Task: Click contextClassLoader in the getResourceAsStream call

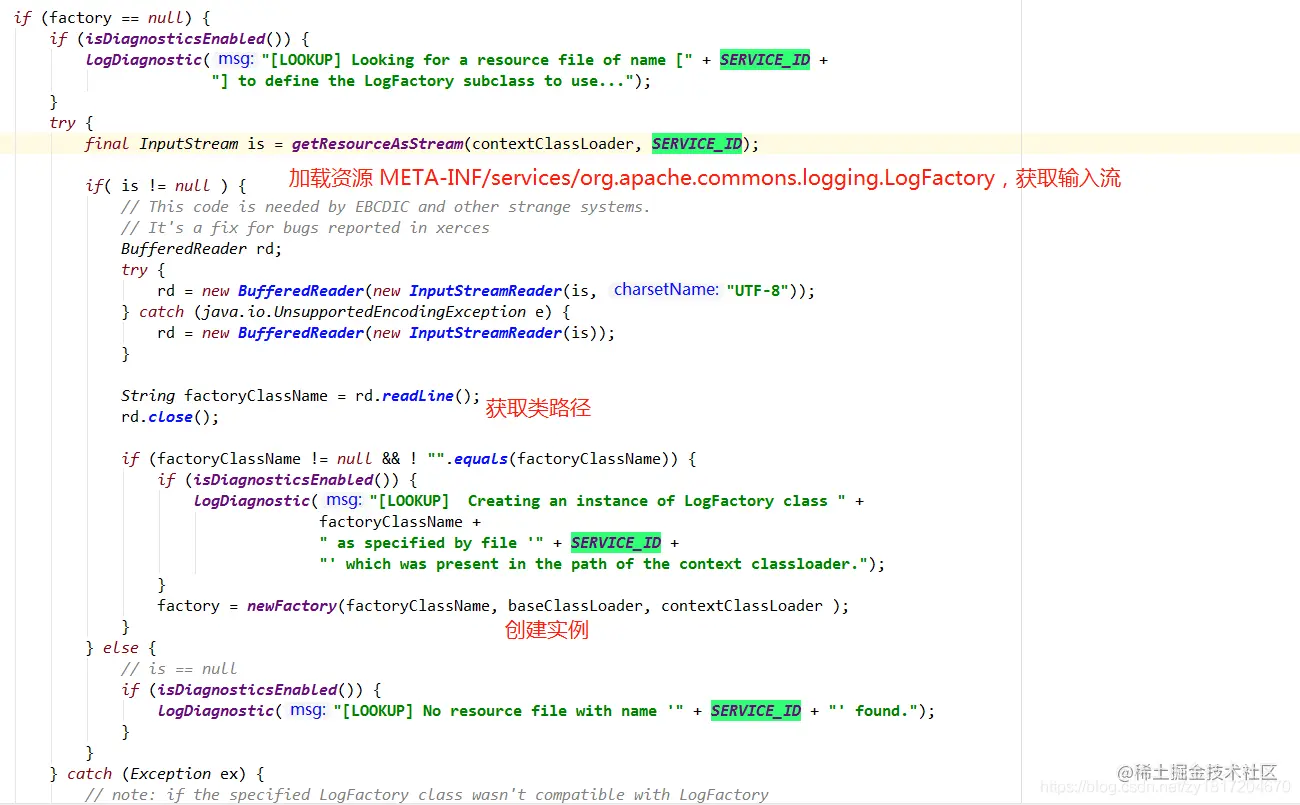Action: point(553,144)
